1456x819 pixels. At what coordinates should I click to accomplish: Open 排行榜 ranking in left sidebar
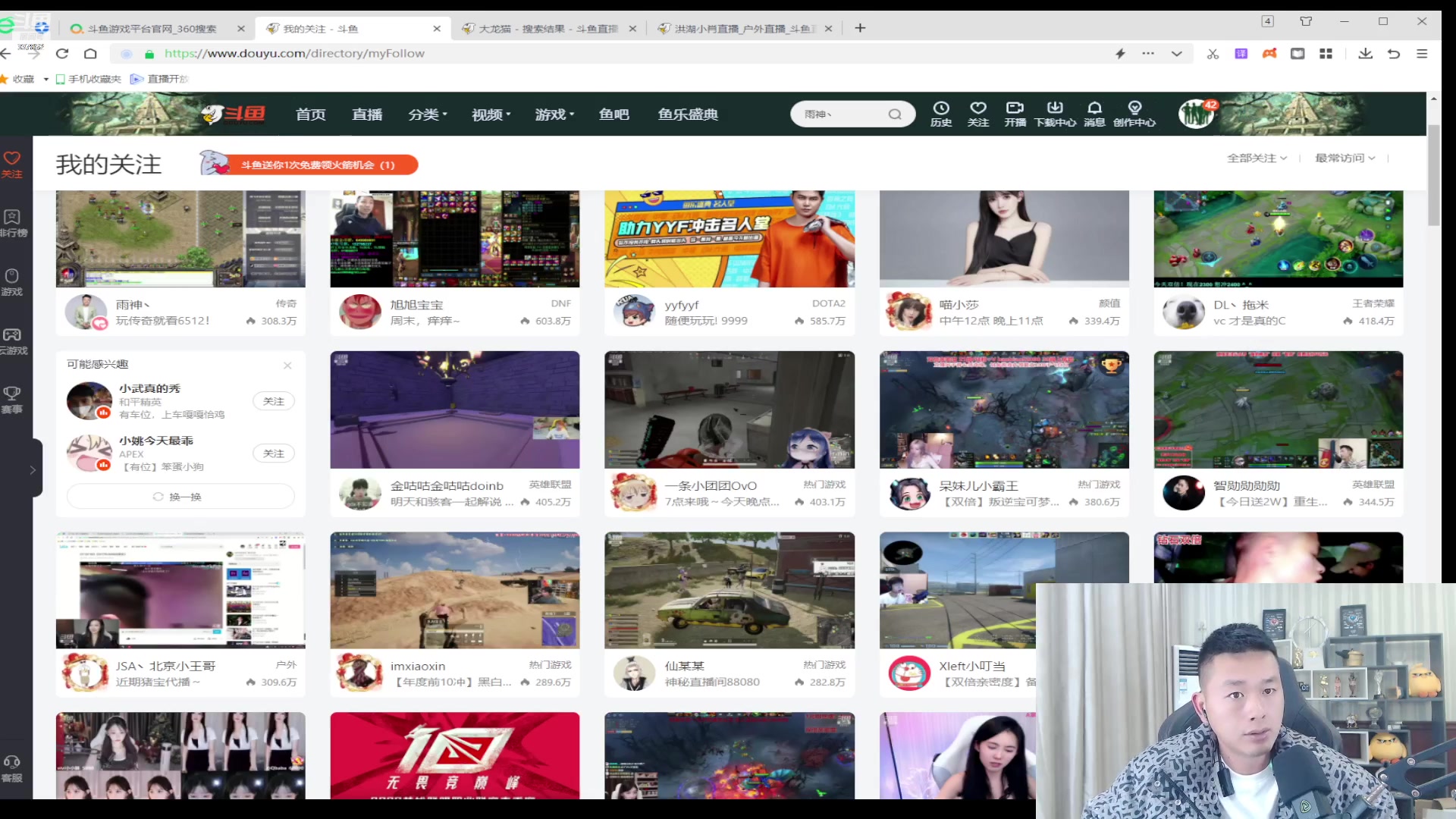click(x=12, y=224)
